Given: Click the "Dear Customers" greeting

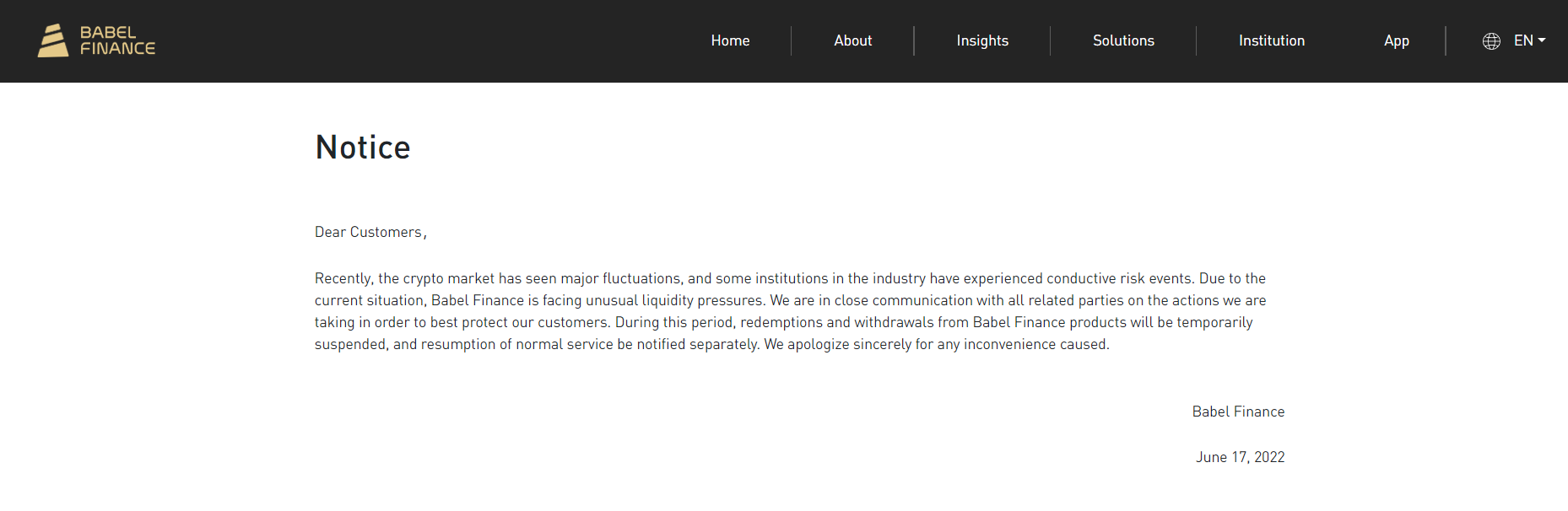Looking at the screenshot, I should pos(369,232).
